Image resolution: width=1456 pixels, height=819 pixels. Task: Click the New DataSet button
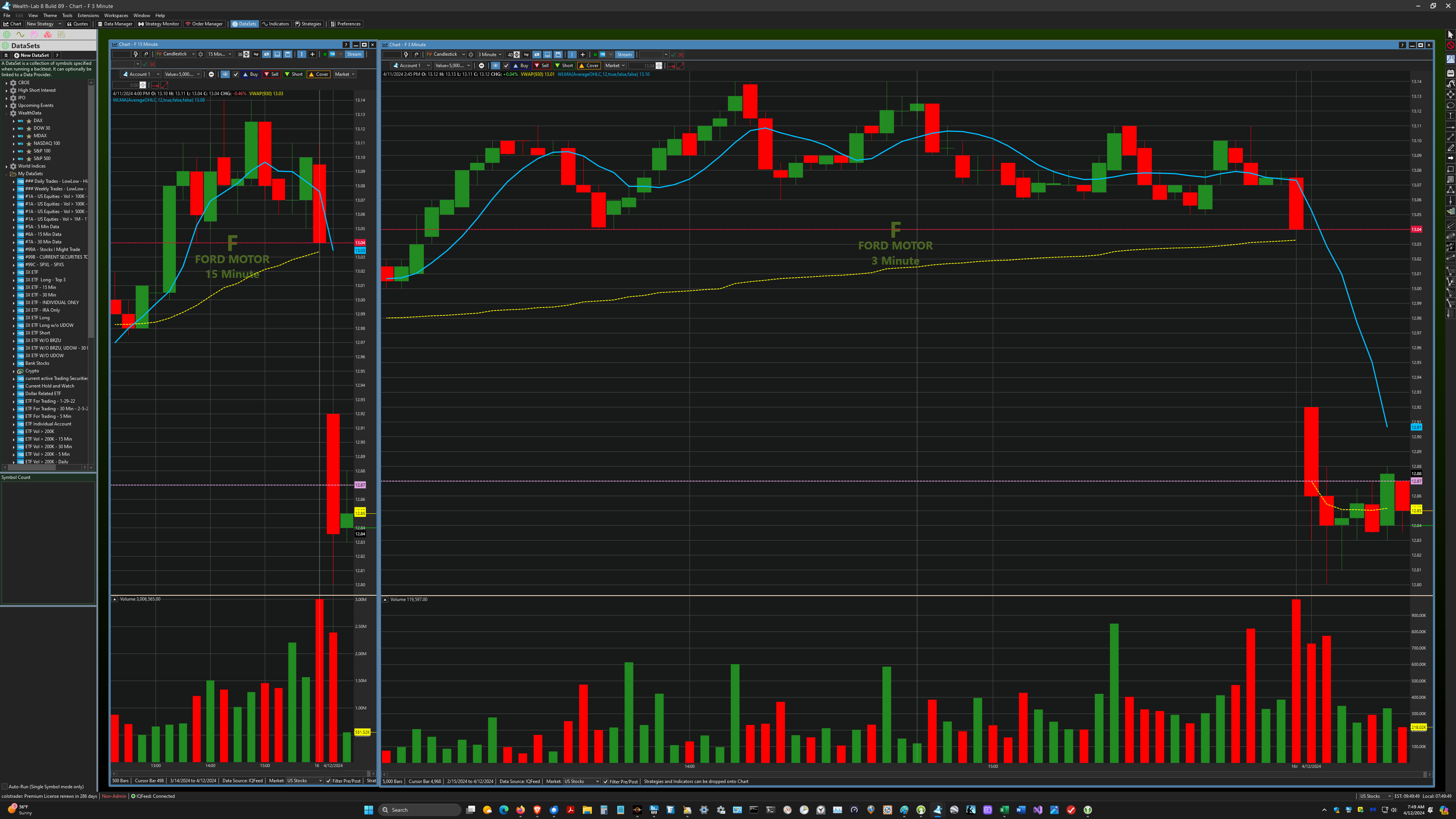[x=31, y=55]
